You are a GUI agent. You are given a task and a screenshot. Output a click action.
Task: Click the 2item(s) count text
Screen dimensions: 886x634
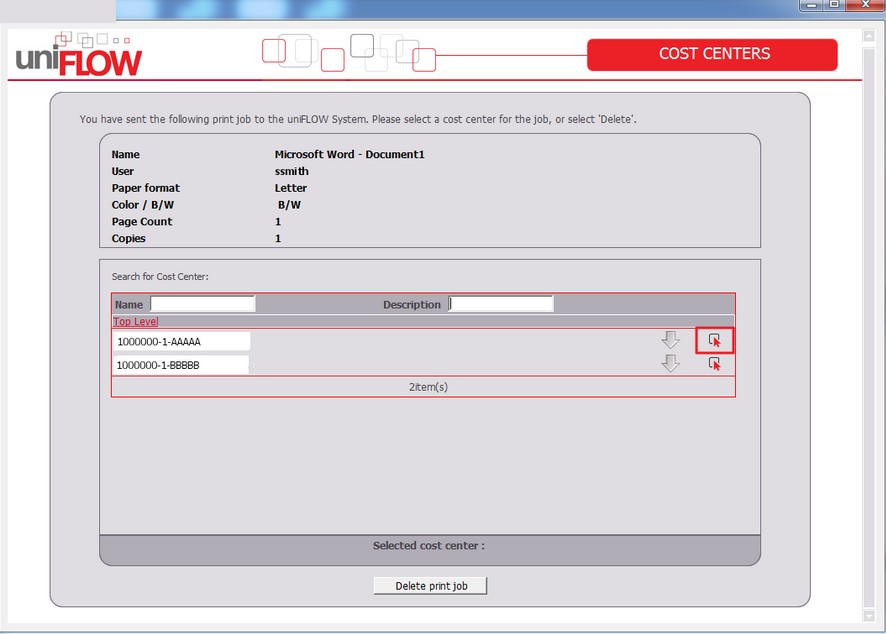pyautogui.click(x=428, y=387)
